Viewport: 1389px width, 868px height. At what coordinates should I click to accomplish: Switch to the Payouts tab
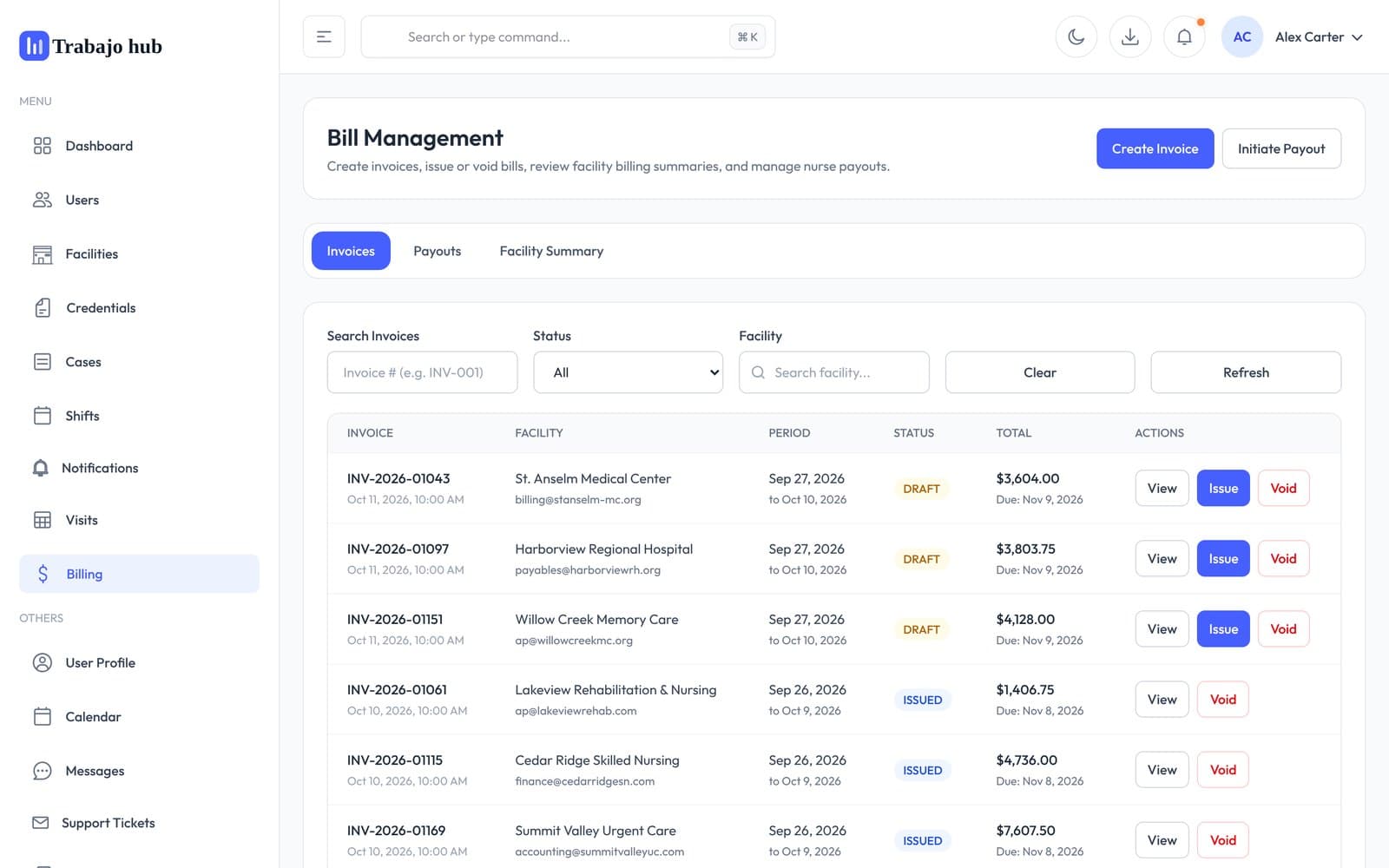pos(437,251)
